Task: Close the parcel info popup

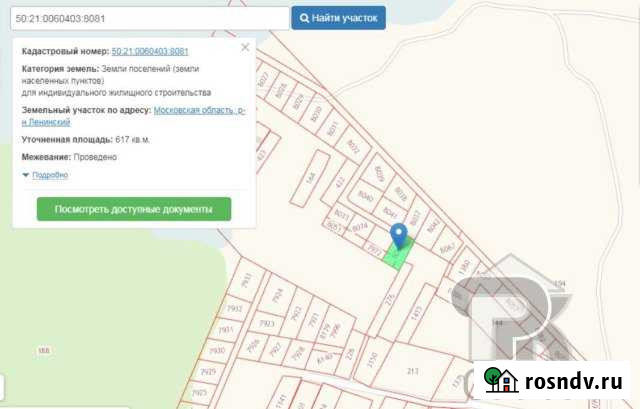Action: (x=245, y=48)
